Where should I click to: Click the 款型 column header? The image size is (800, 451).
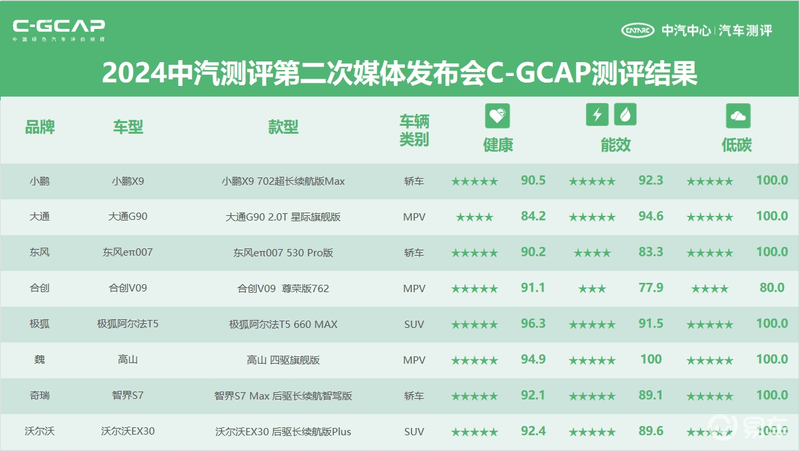(x=283, y=127)
